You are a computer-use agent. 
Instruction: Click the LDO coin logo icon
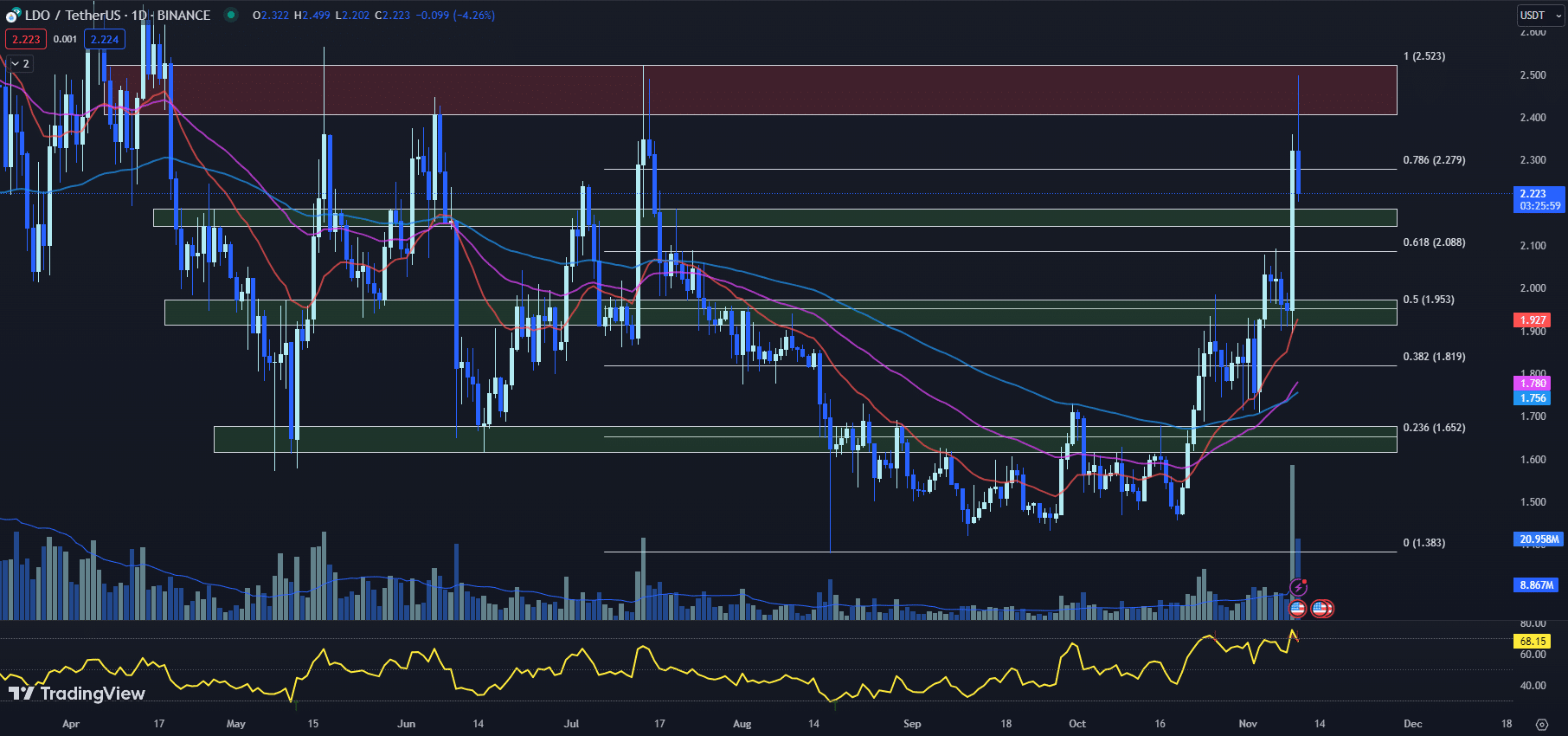pos(12,15)
